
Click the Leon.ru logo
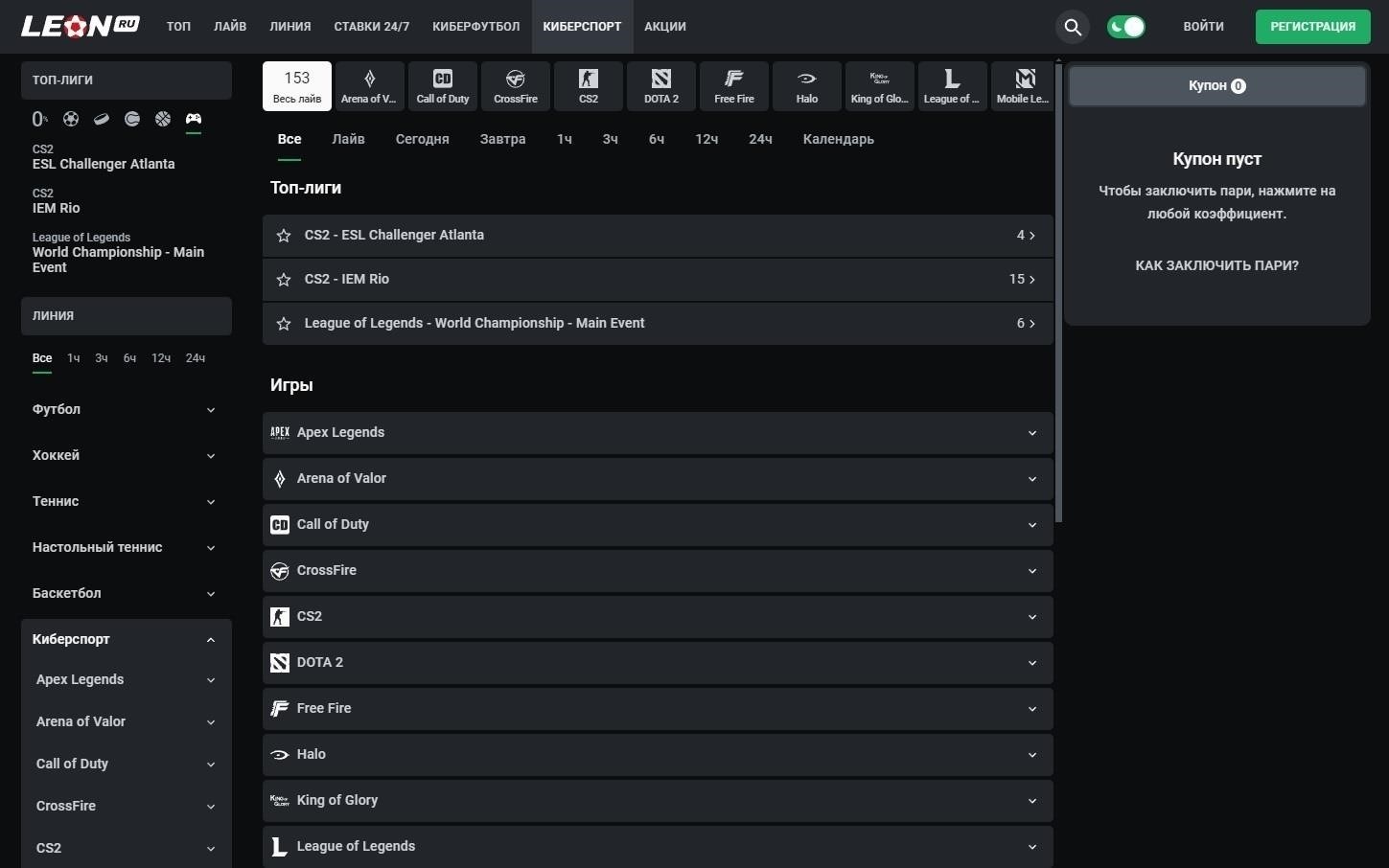pos(81,26)
